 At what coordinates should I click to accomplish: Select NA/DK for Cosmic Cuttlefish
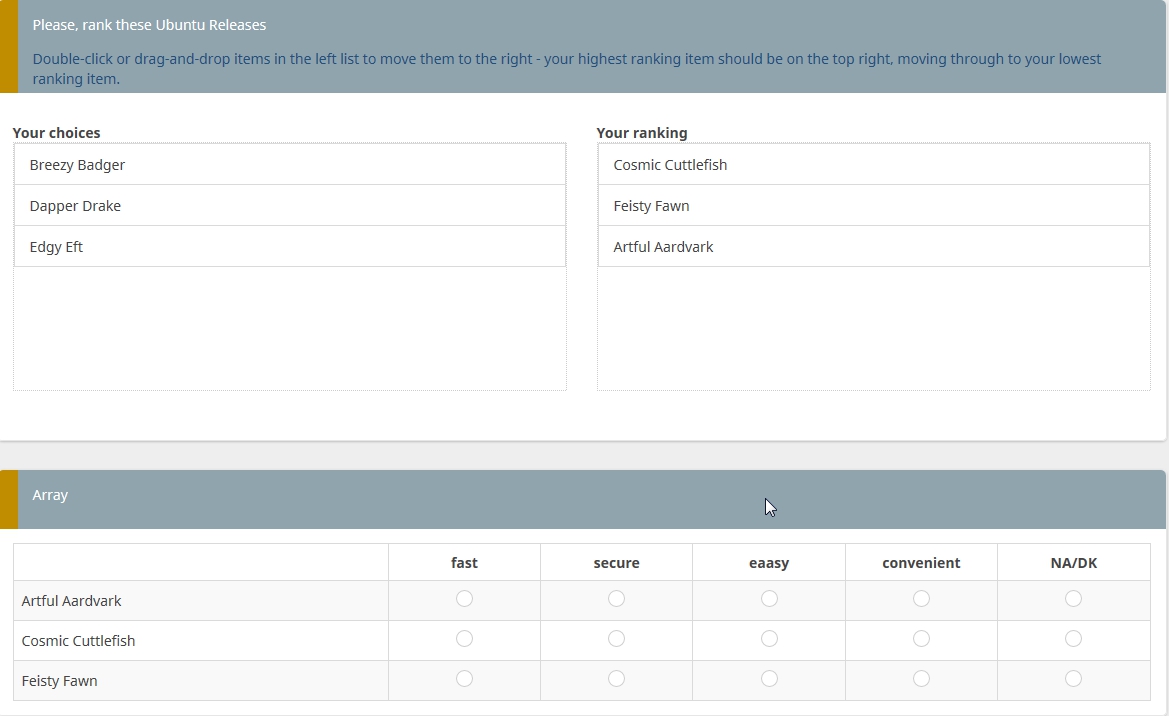click(1073, 639)
